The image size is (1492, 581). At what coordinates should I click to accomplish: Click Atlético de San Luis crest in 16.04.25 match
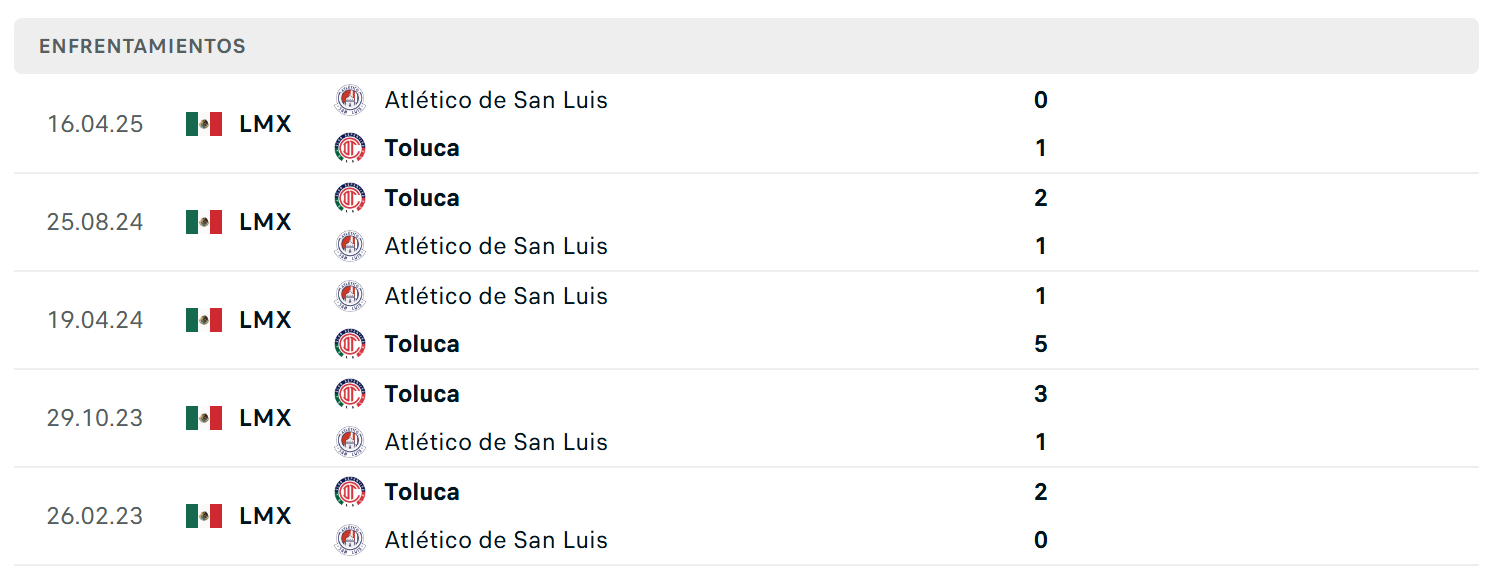tap(350, 100)
